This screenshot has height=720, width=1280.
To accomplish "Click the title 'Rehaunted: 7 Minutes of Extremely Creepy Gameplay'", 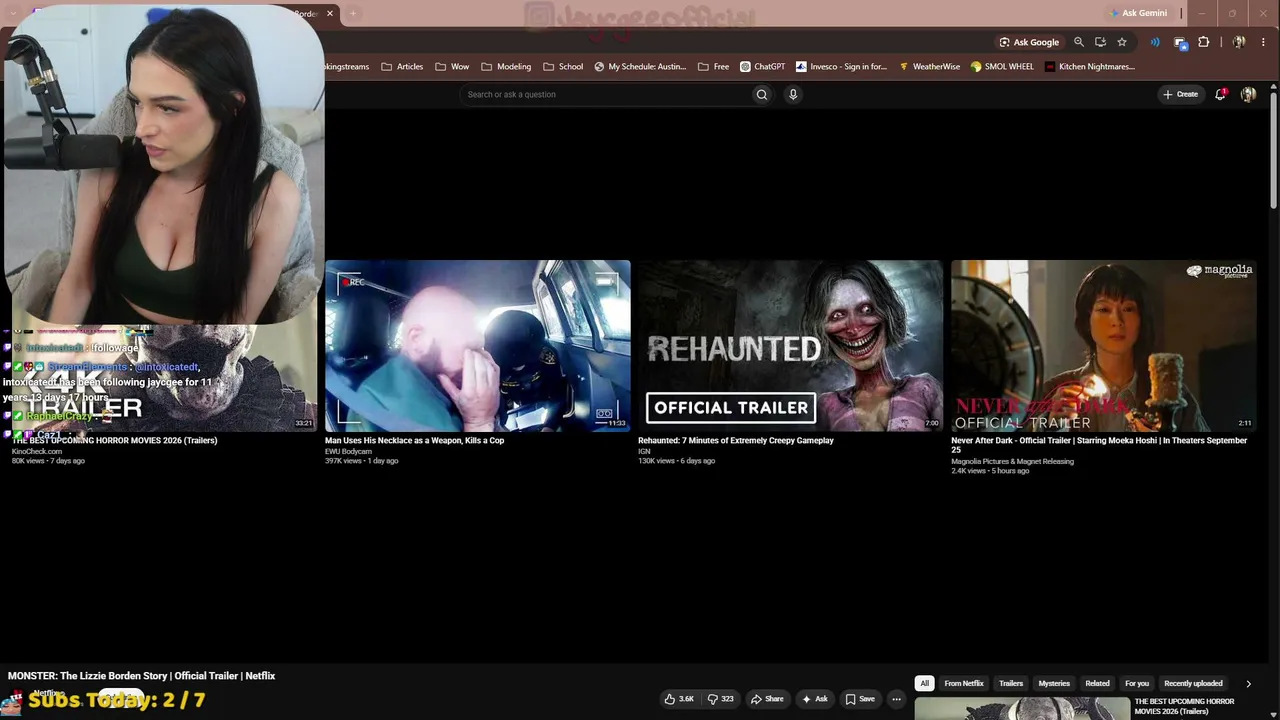I will 736,440.
